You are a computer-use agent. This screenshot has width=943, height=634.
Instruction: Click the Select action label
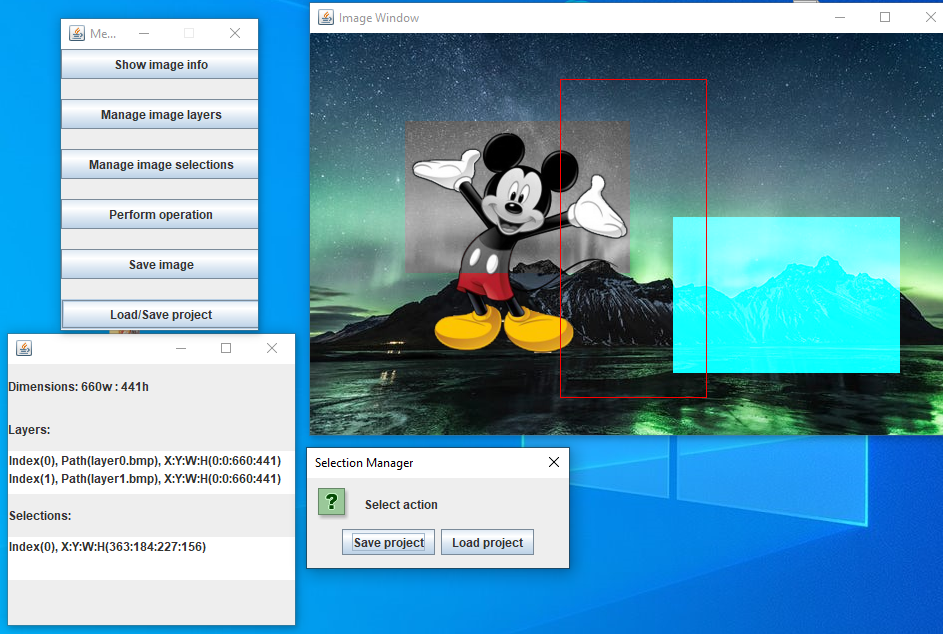[x=401, y=505]
